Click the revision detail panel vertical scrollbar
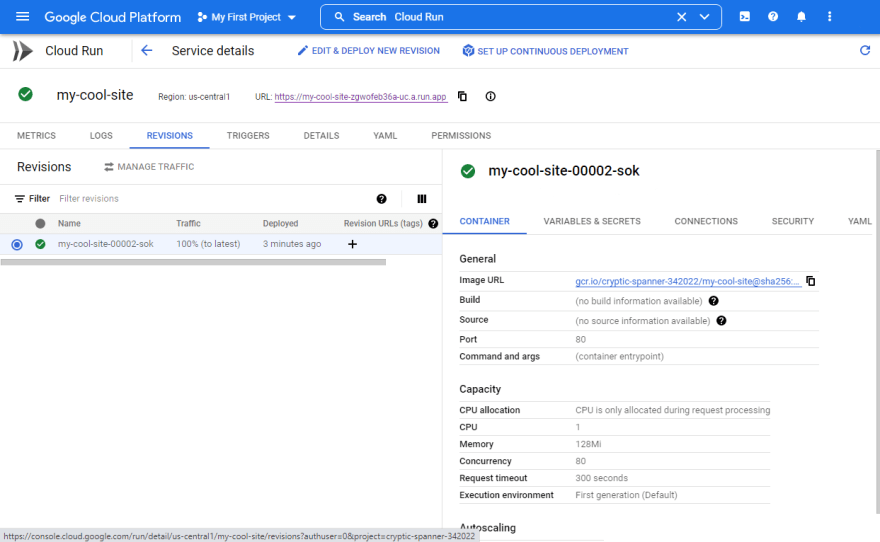The height and width of the screenshot is (542, 880). click(x=877, y=331)
